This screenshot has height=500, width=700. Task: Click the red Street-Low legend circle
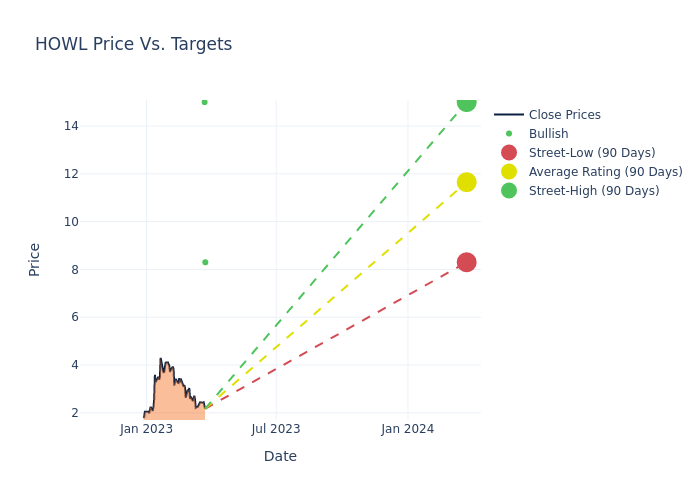[x=509, y=153]
